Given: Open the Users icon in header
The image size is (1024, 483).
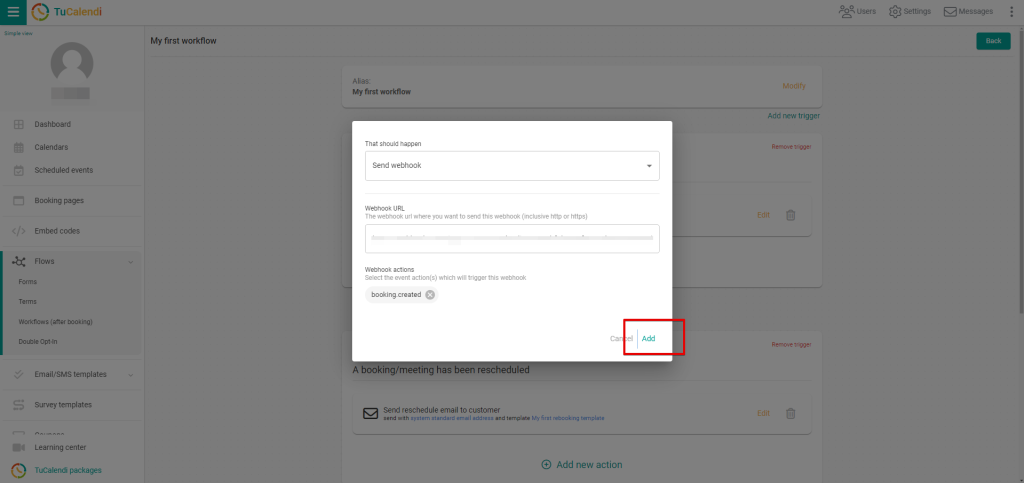Looking at the screenshot, I should click(847, 12).
